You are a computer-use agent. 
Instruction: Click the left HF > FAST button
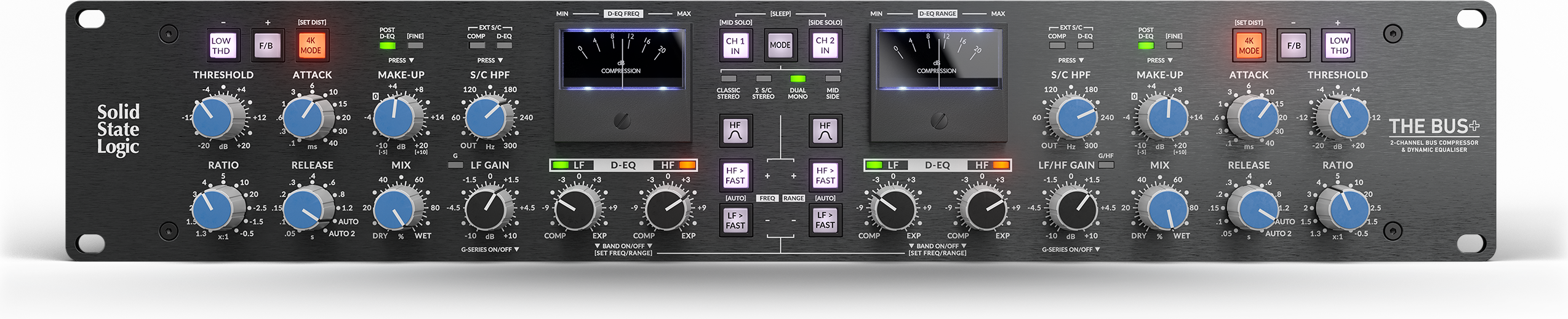(x=735, y=176)
